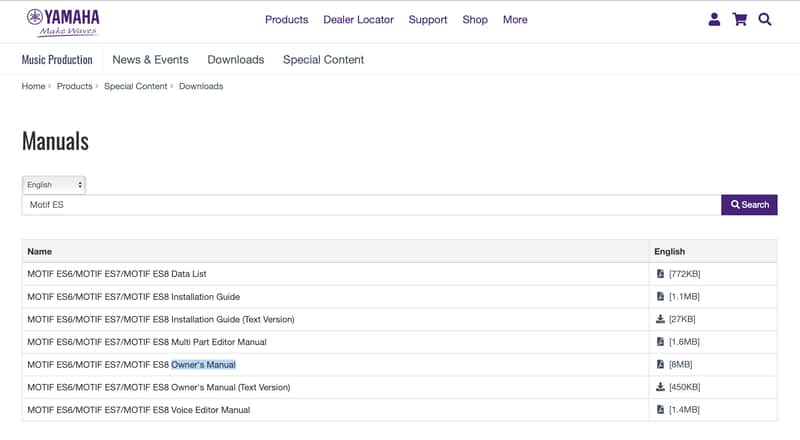Select the Owner's Manual (Text Version) row
Viewport: 800px width, 440px height.
click(x=399, y=387)
